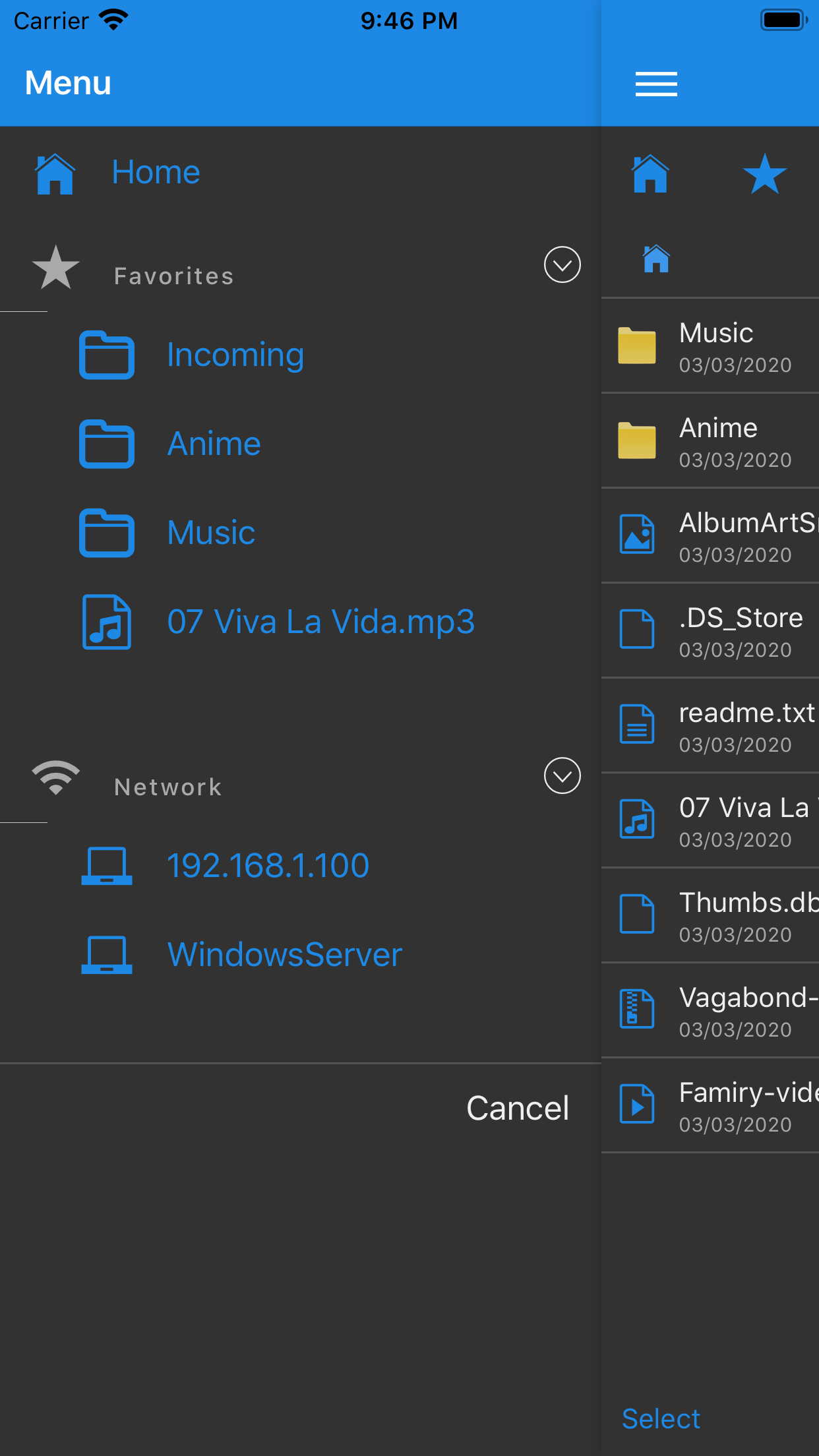Tap the hamburger menu icon
Viewport: 819px width, 1456px height.
656,84
